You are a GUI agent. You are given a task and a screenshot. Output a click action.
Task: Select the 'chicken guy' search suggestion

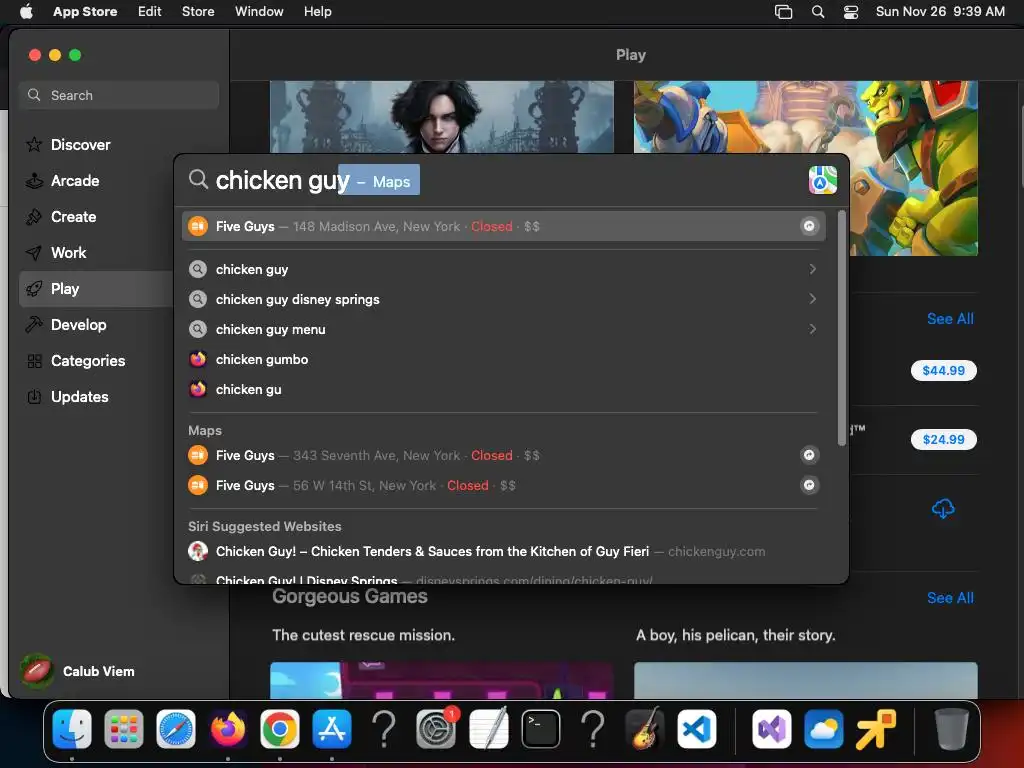504,269
